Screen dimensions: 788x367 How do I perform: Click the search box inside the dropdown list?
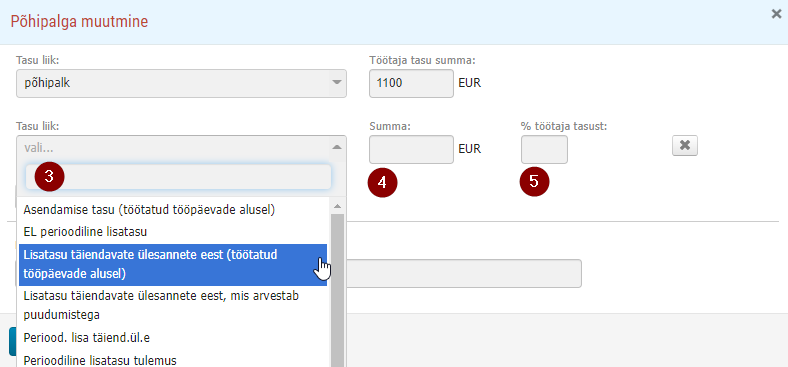[x=178, y=177]
